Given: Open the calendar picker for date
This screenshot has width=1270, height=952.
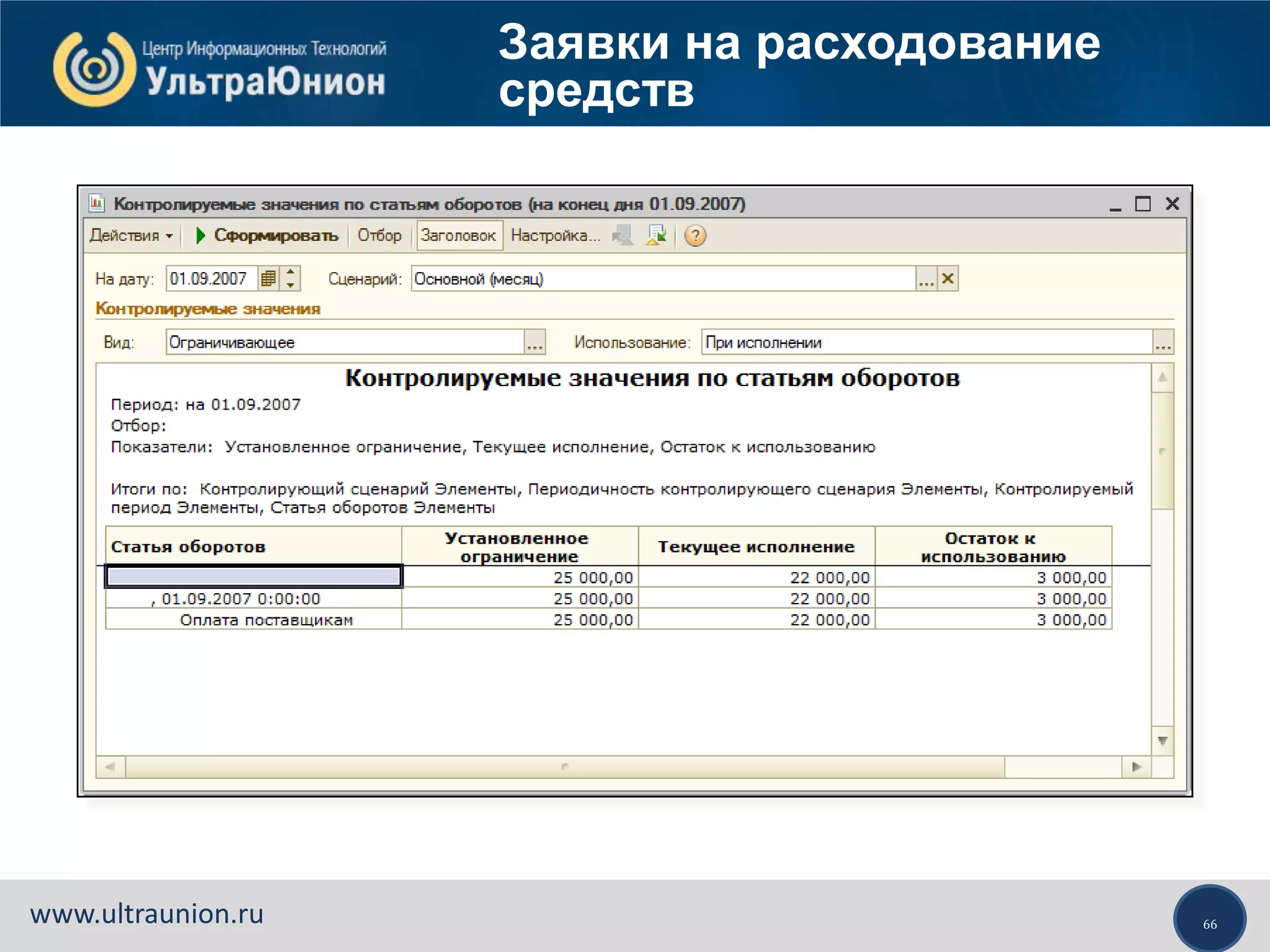Looking at the screenshot, I should pyautogui.click(x=269, y=279).
